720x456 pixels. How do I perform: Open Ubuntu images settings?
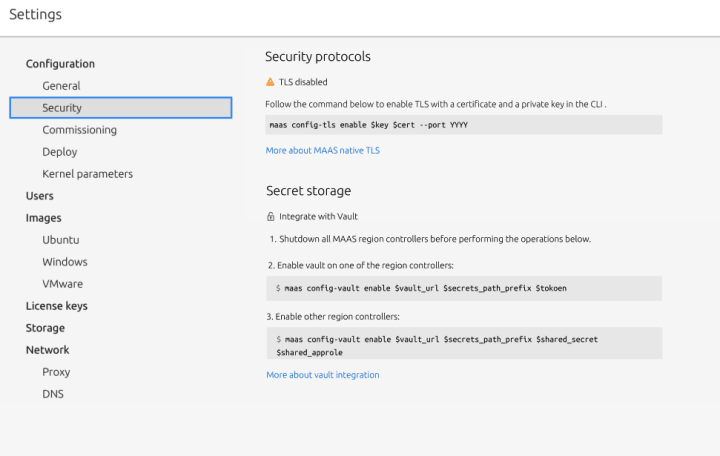pyautogui.click(x=61, y=240)
